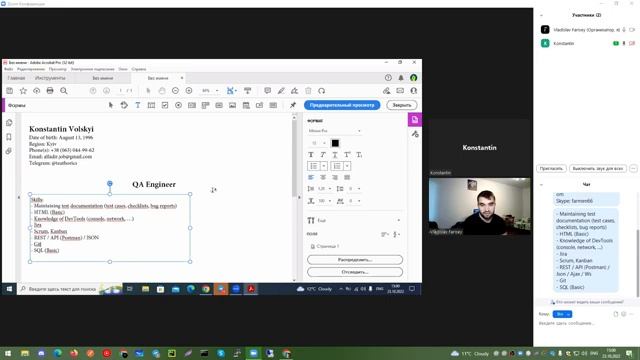Open the chat recipient dropdown in Zoom
640x360 pixels.
[562, 314]
